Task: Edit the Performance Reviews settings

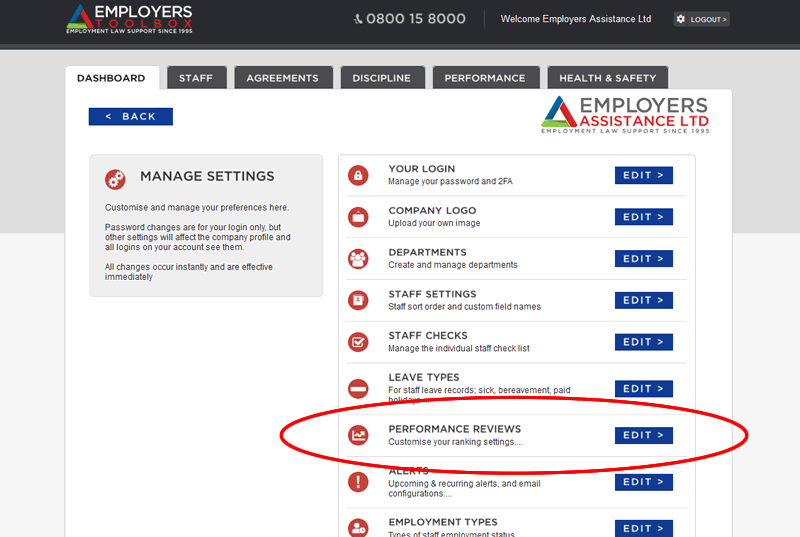Action: pyautogui.click(x=643, y=435)
